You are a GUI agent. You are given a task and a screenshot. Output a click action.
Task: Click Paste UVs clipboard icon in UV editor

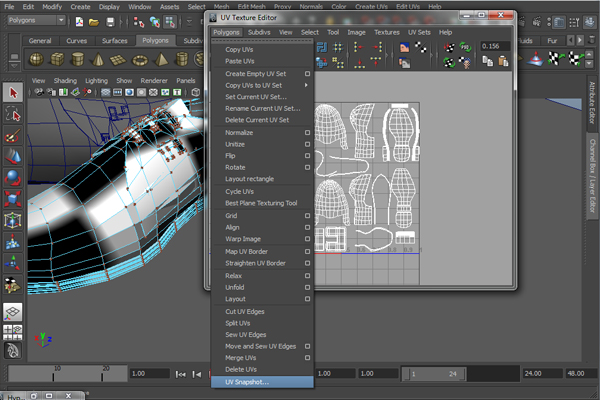pyautogui.click(x=503, y=61)
